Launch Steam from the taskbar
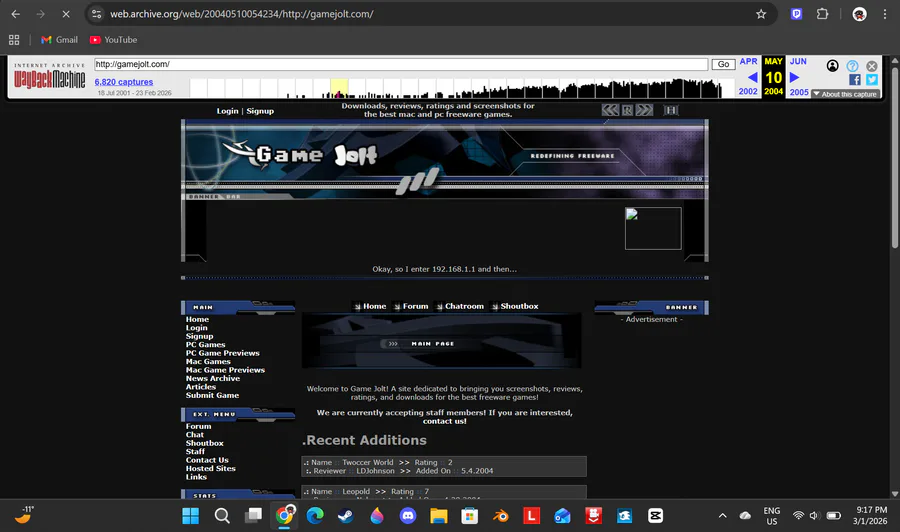The height and width of the screenshot is (532, 900). (346, 516)
